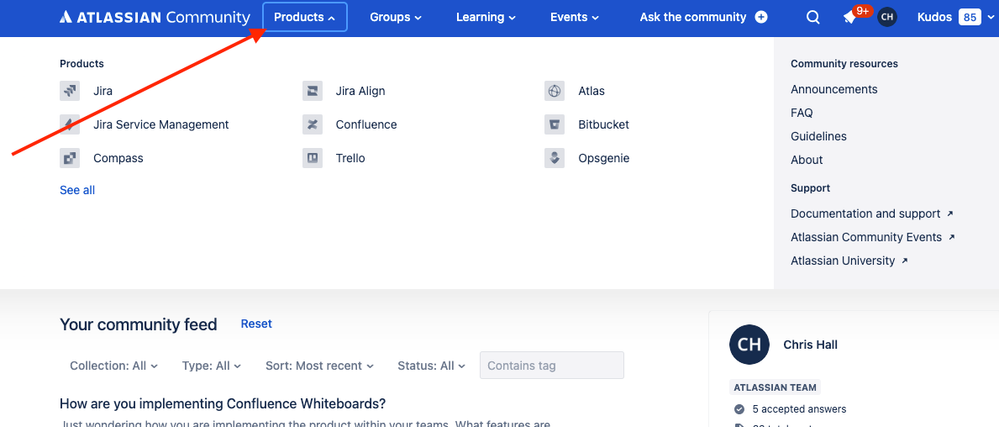Click the Trello product icon
This screenshot has height=427, width=999.
[x=312, y=158]
